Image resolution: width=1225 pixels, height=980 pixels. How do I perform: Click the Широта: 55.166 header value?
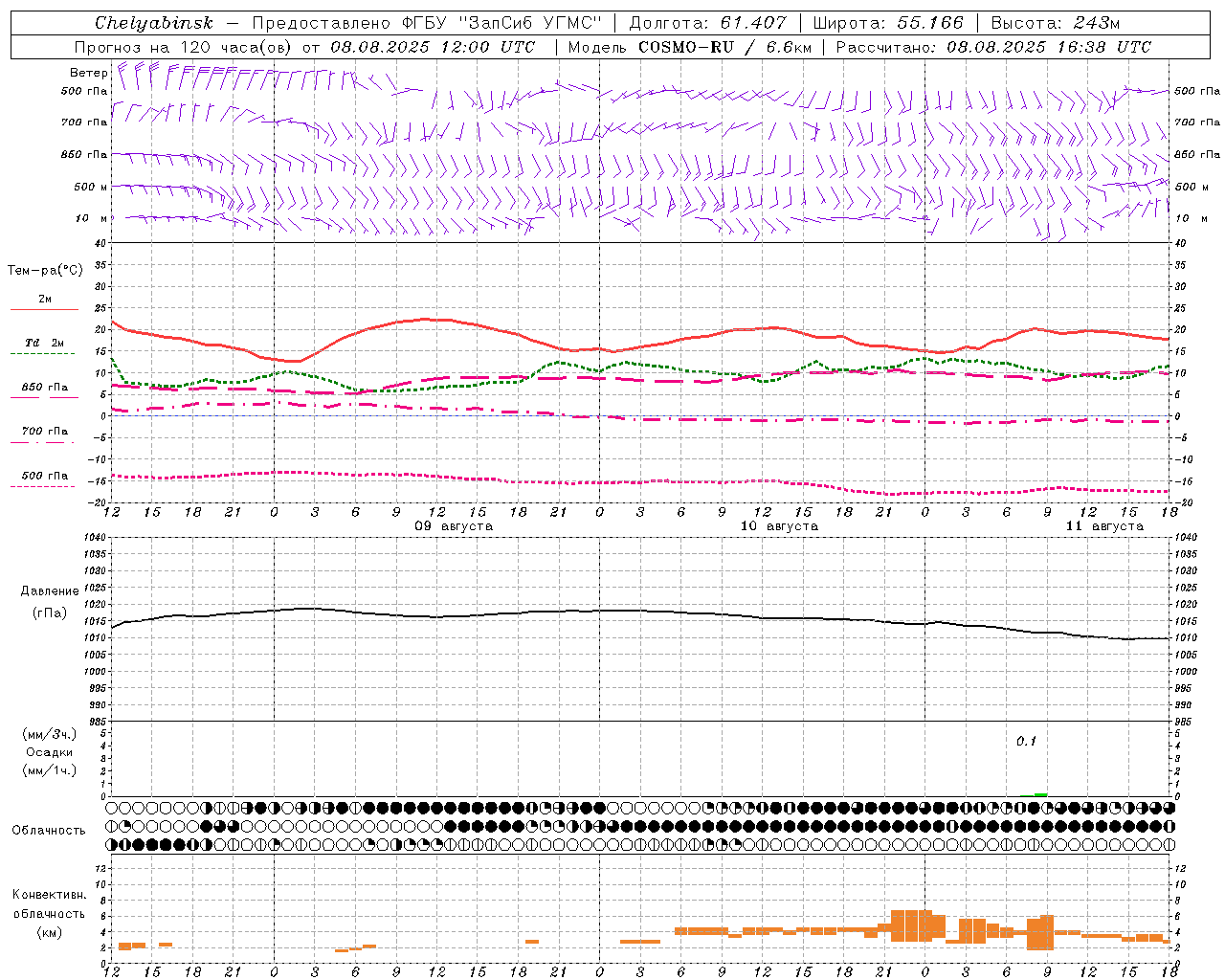point(888,23)
